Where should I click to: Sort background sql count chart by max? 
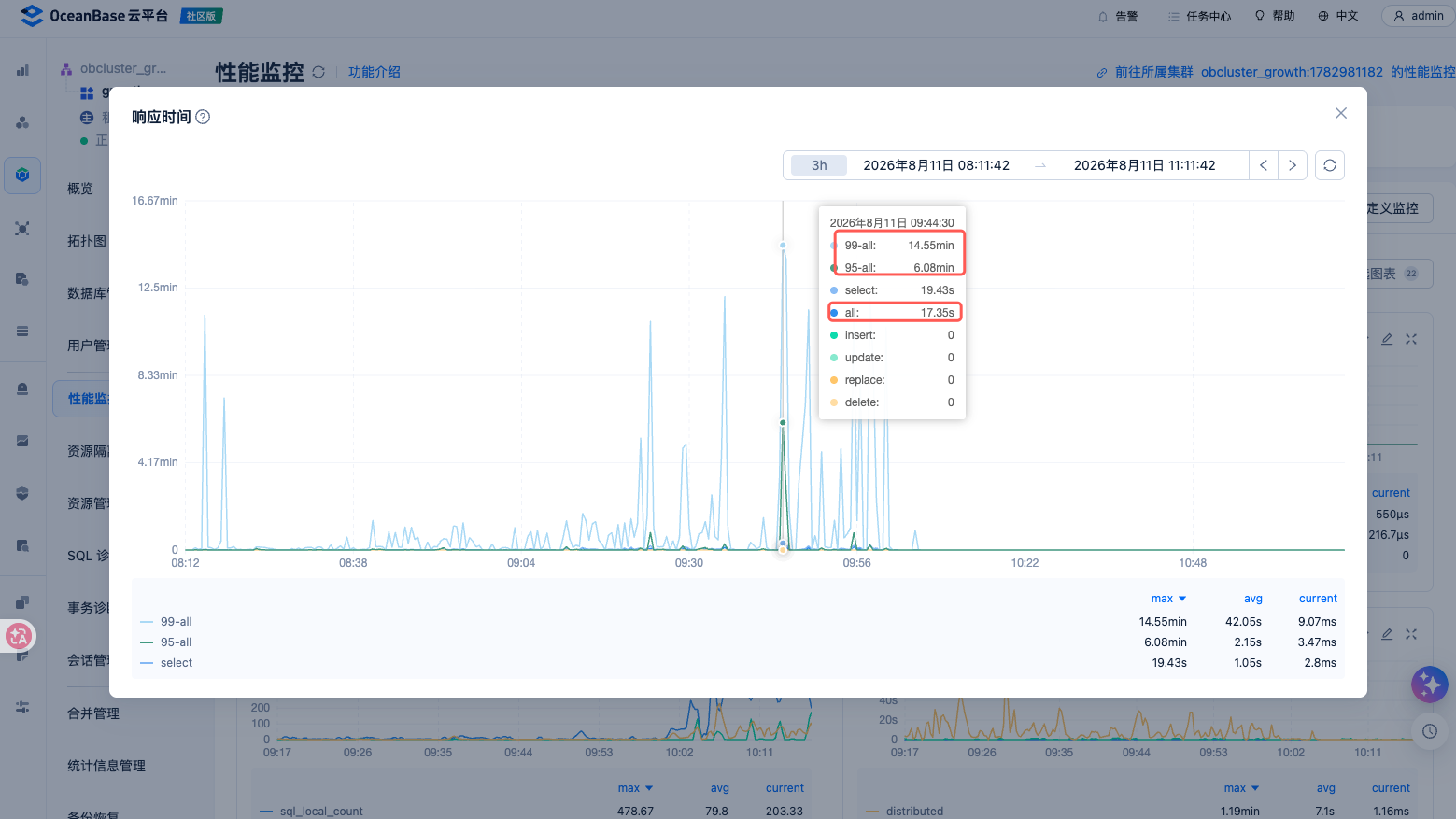coord(635,788)
